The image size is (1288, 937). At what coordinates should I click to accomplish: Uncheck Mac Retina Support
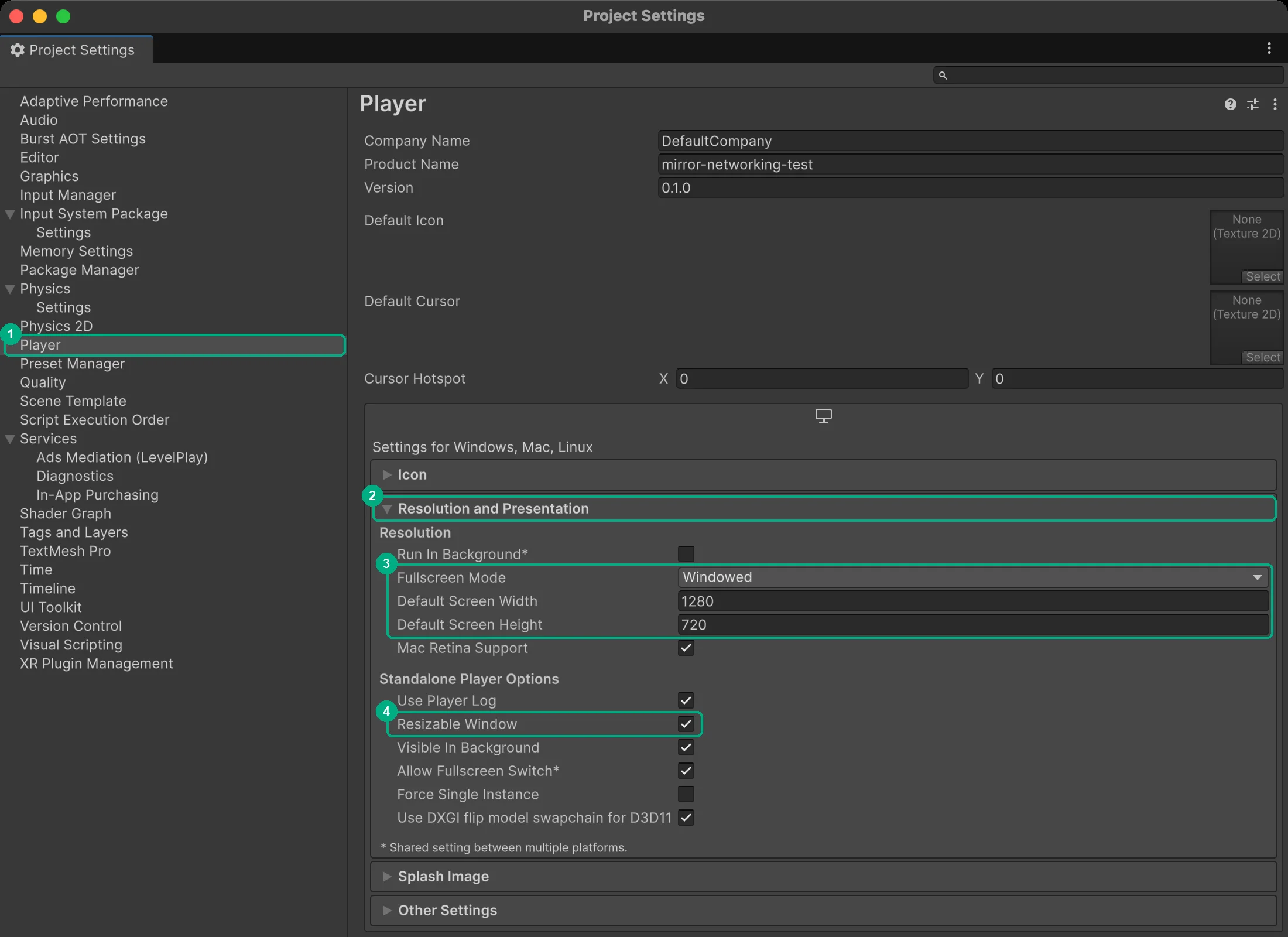pos(686,648)
